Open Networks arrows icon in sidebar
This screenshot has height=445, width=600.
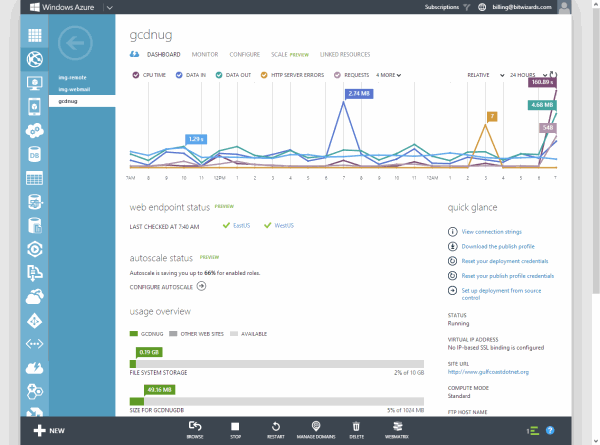coord(34,344)
